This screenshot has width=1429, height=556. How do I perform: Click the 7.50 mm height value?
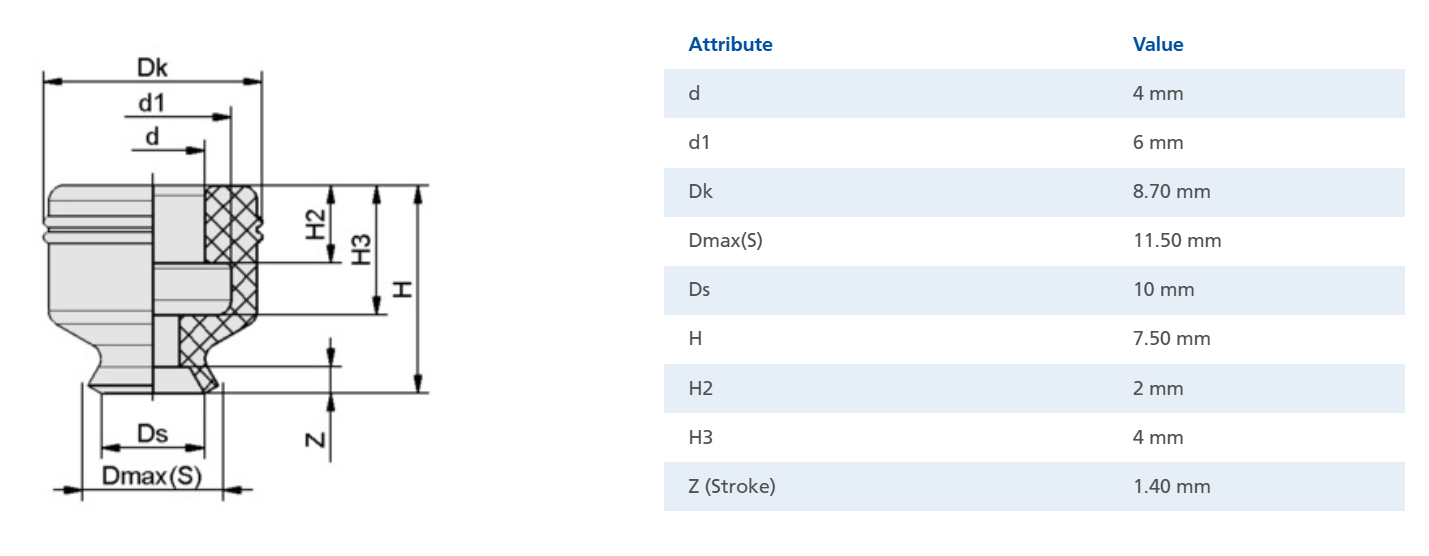click(1171, 338)
